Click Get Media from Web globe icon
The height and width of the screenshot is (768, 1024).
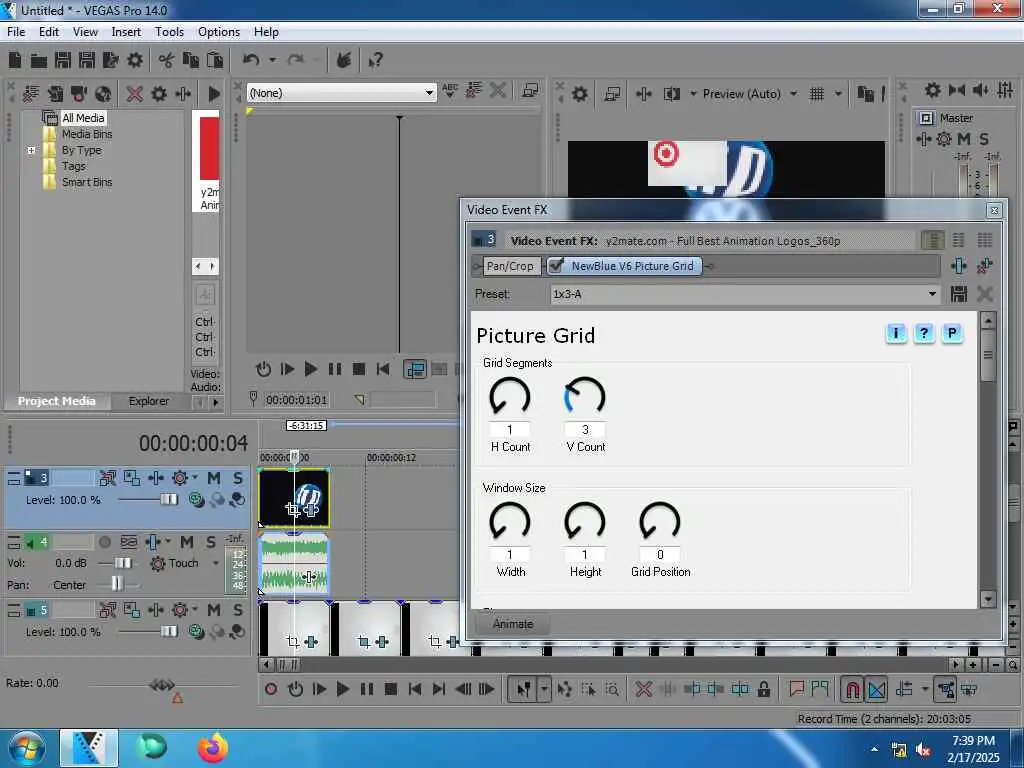(103, 94)
